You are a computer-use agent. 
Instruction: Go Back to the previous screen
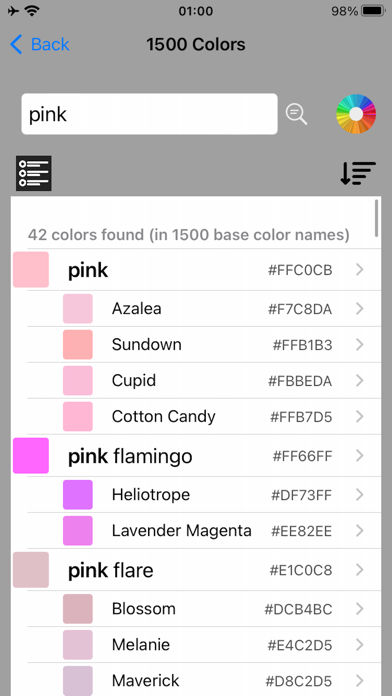point(40,45)
